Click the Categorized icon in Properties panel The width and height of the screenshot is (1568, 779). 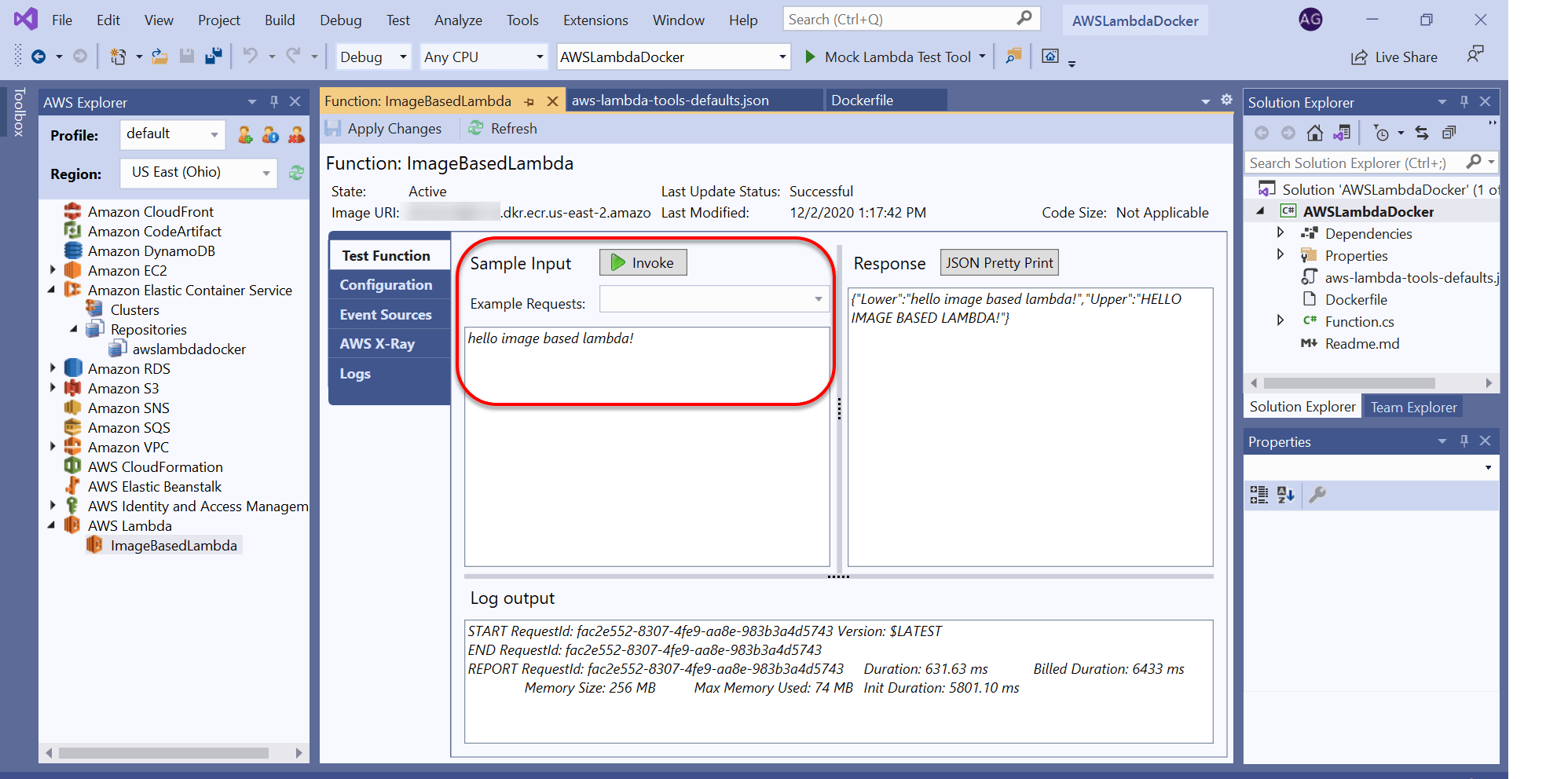pos(1259,495)
